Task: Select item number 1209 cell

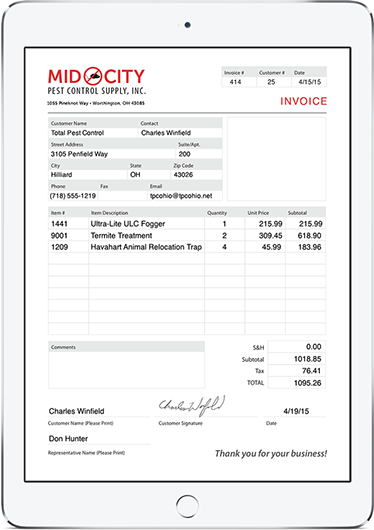Action: pyautogui.click(x=68, y=247)
